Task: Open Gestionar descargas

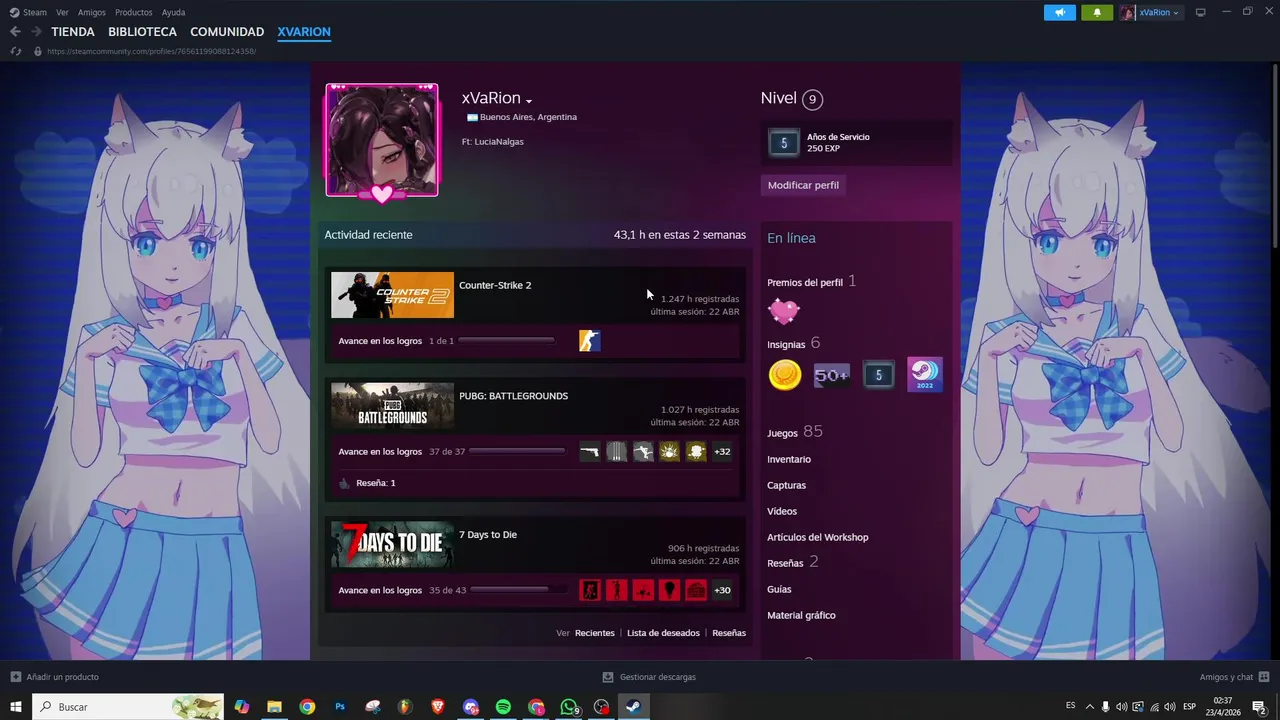Action: click(x=649, y=677)
